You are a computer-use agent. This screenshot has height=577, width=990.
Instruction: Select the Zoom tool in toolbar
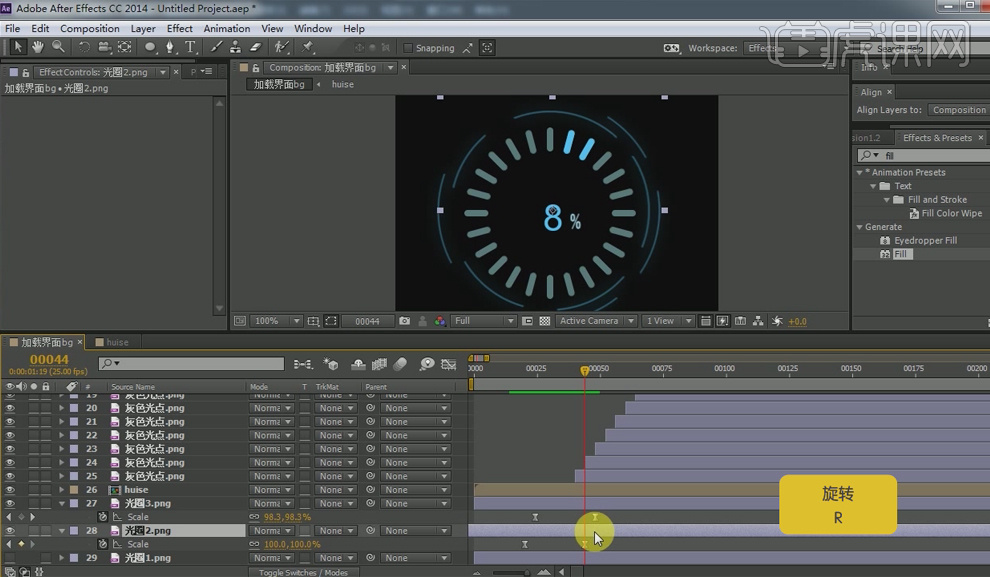coord(58,47)
